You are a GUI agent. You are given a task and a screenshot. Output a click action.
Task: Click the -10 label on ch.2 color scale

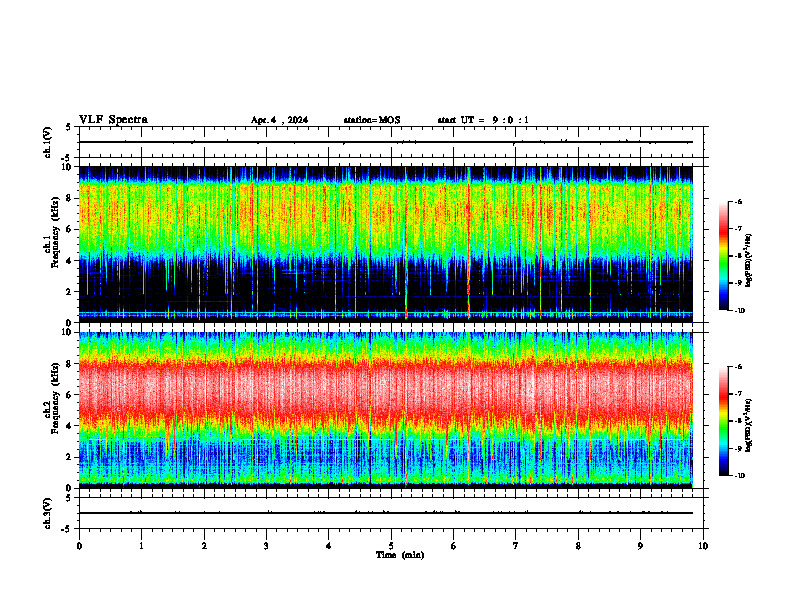[x=740, y=476]
